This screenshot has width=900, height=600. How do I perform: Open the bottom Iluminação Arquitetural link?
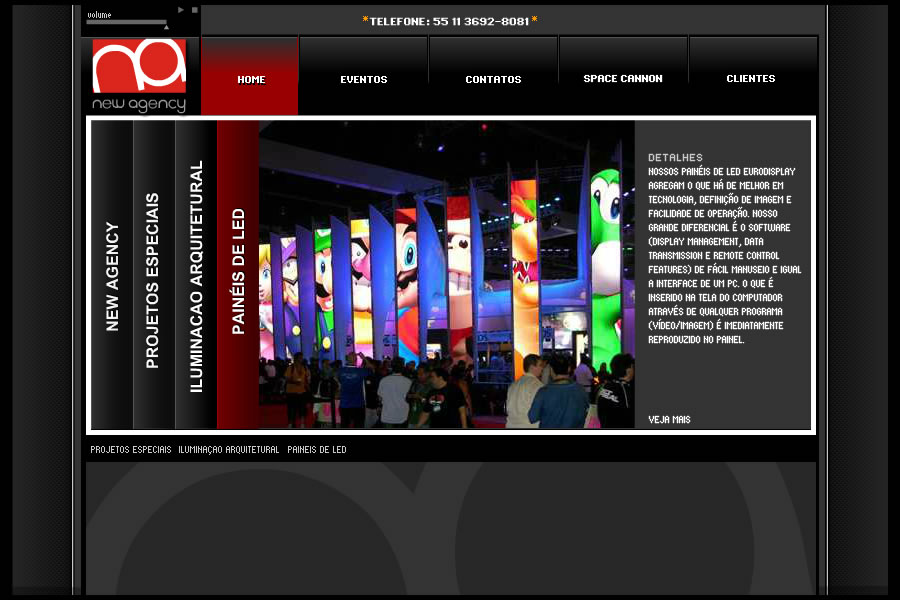[x=228, y=450]
